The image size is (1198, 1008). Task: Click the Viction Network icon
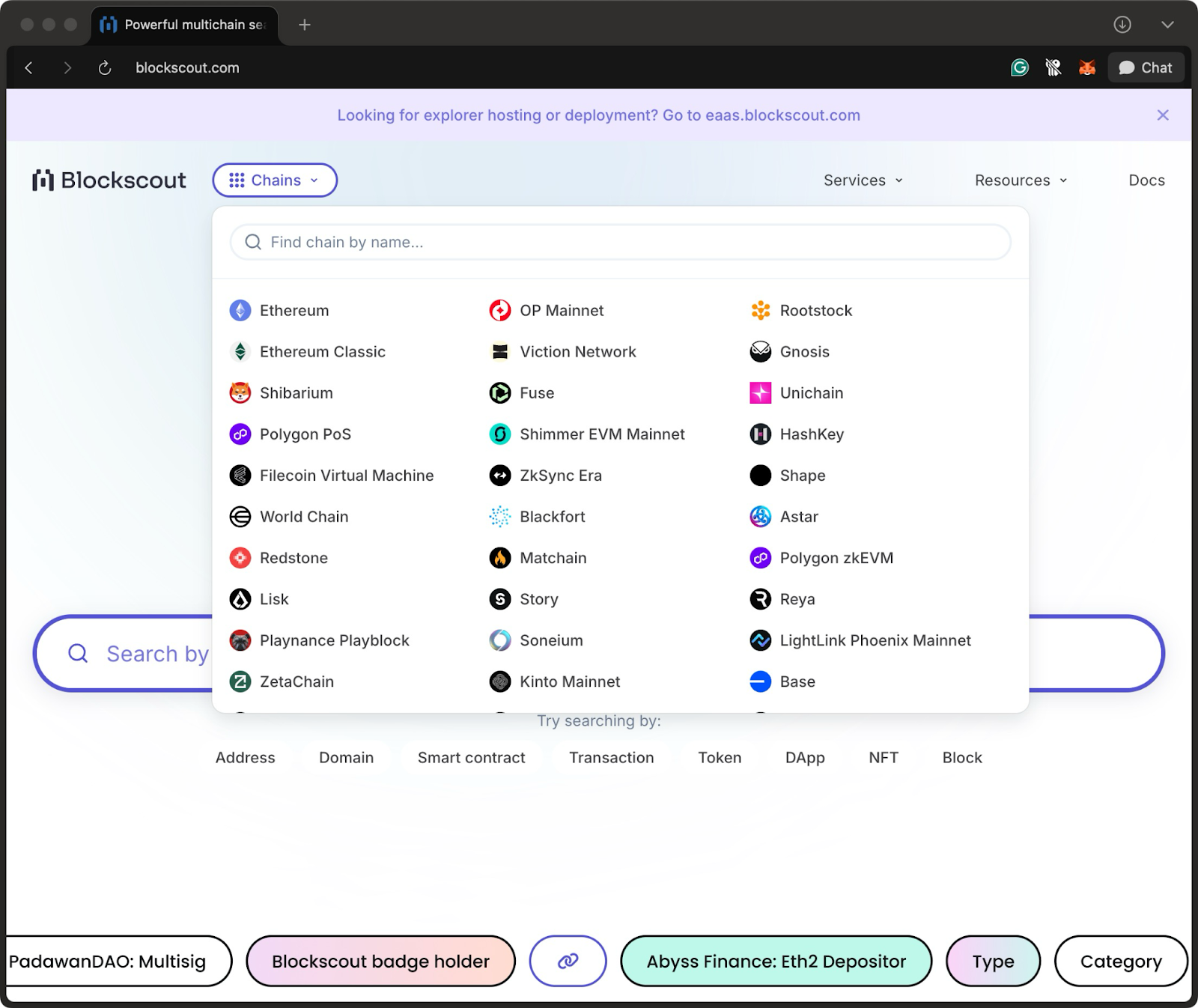pos(500,352)
